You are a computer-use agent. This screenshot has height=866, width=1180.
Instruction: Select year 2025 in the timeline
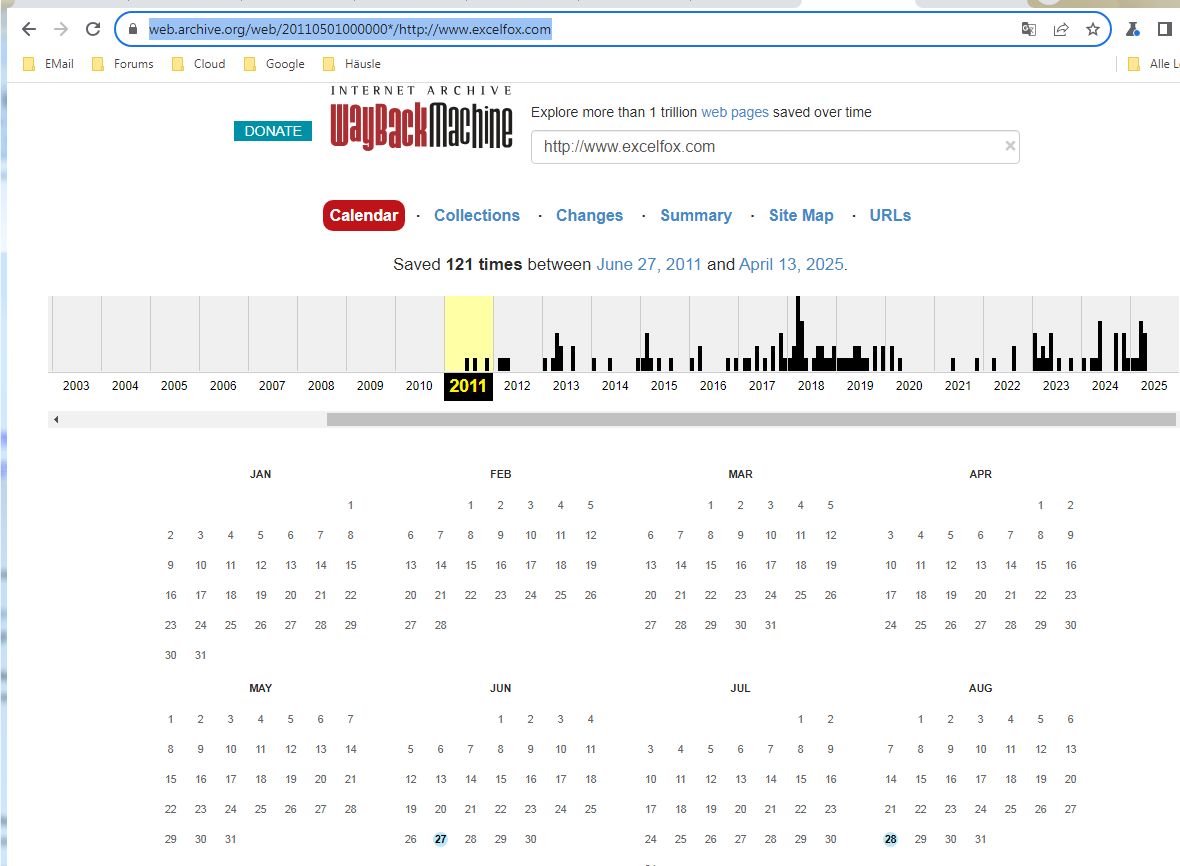click(1154, 385)
